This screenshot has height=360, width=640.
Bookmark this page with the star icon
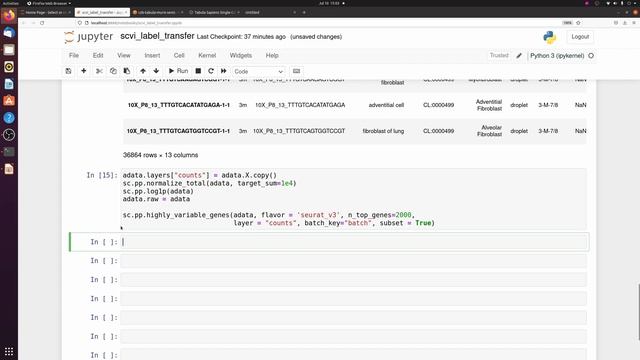[578, 23]
